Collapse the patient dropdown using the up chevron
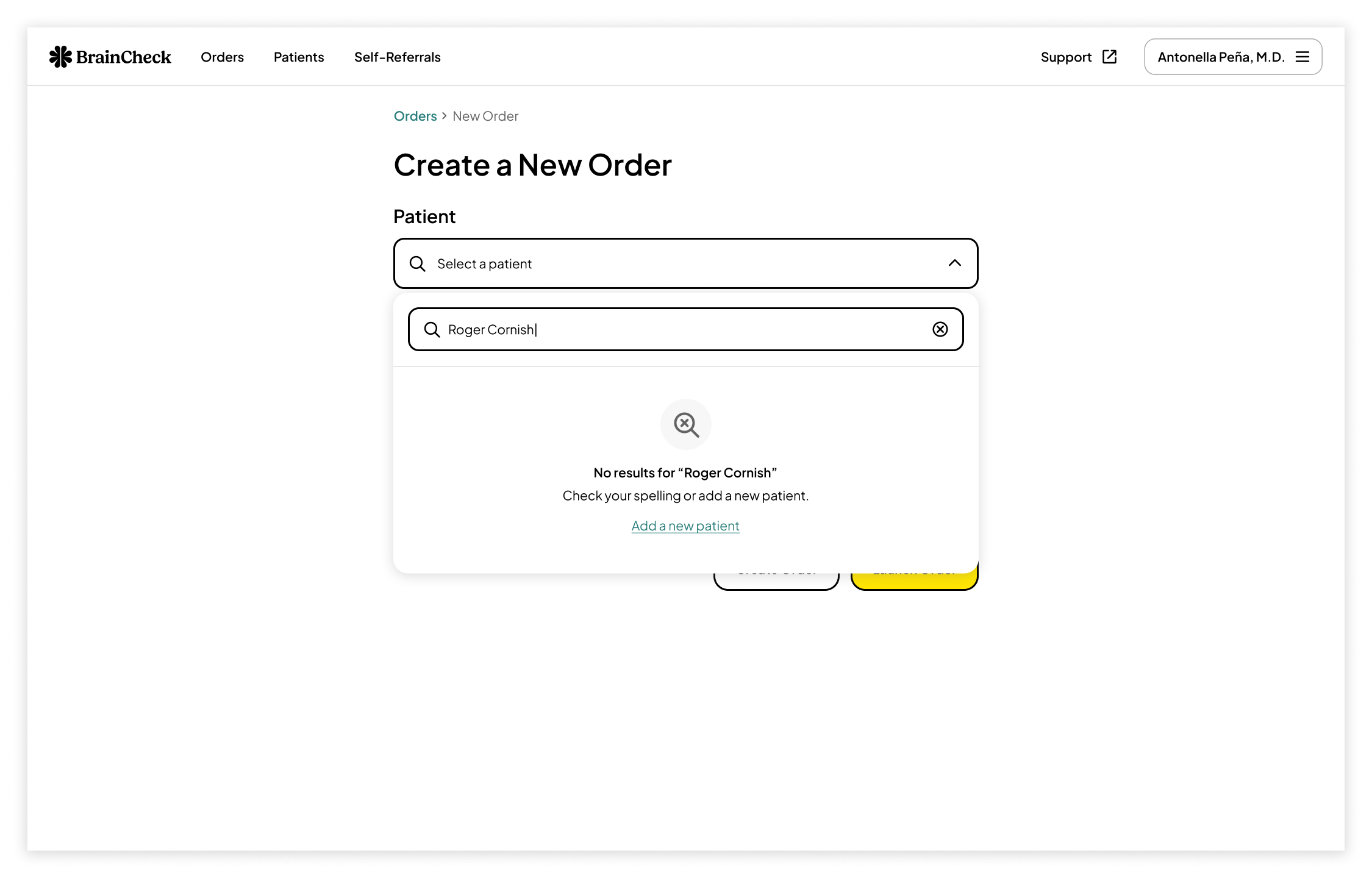This screenshot has width=1372, height=878. click(x=954, y=263)
